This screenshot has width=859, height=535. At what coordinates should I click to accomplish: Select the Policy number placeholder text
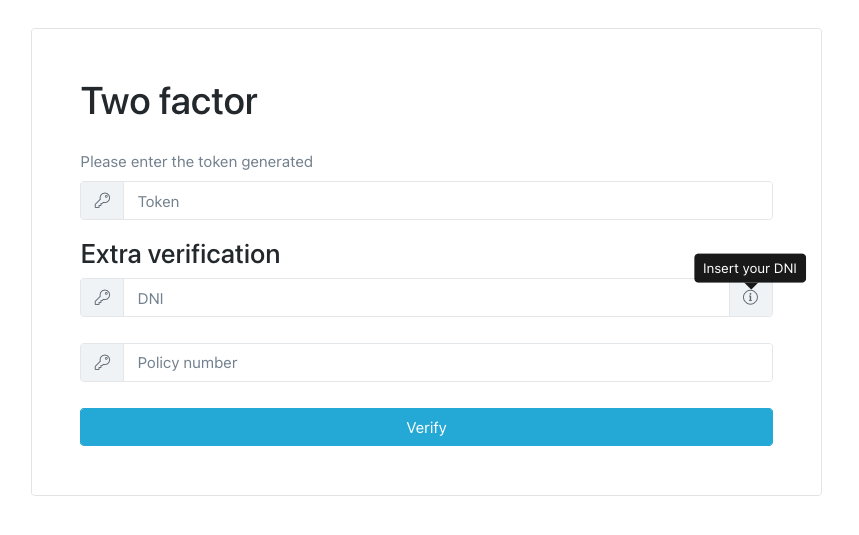coord(187,363)
